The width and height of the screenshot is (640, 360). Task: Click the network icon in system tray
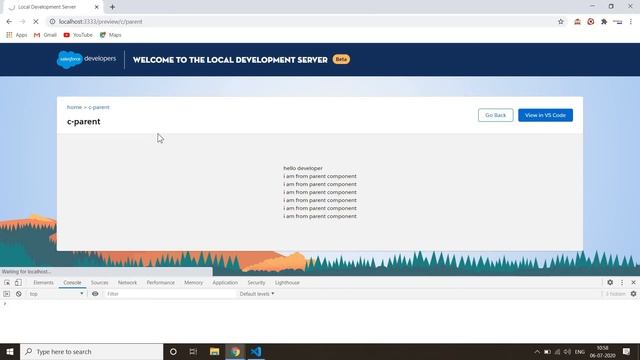tap(558, 352)
